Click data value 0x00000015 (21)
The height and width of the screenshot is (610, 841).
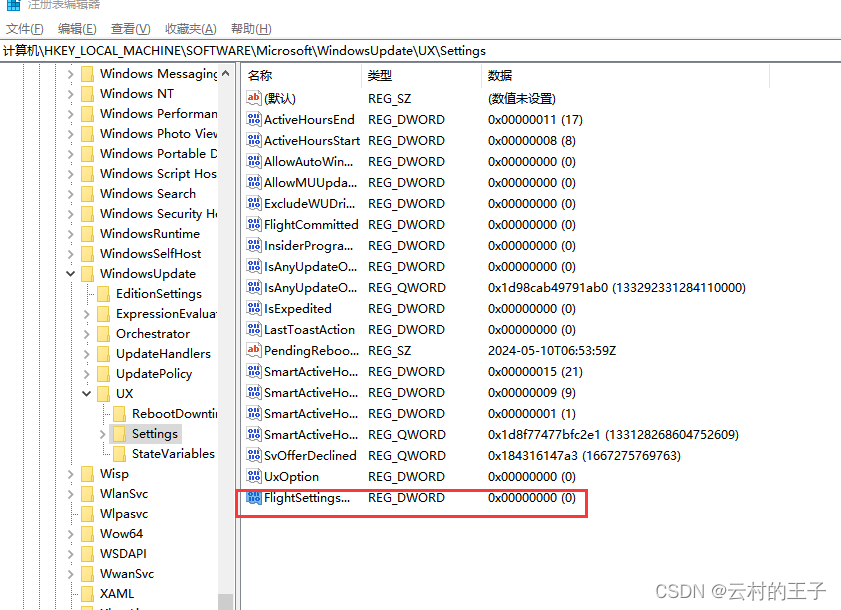pyautogui.click(x=535, y=372)
